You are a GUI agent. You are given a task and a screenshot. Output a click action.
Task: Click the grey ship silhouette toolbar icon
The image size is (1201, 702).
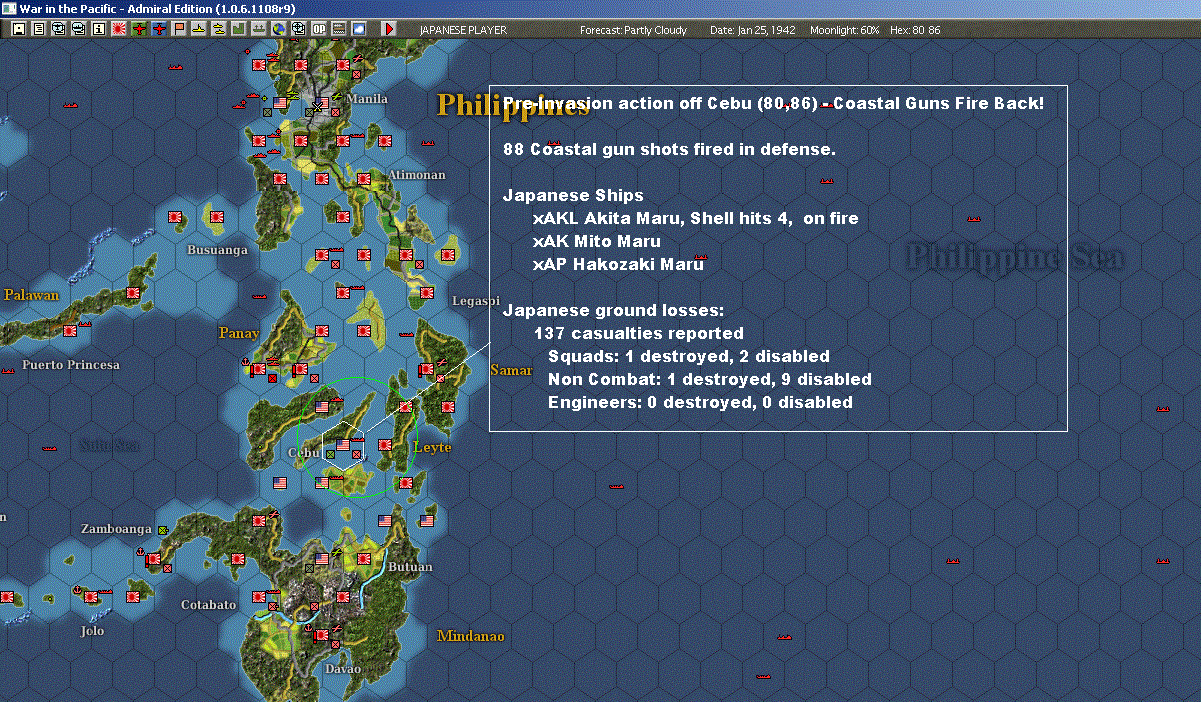pos(258,29)
